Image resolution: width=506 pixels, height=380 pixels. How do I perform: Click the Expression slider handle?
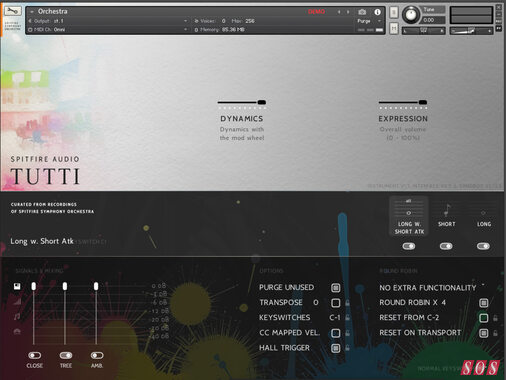pyautogui.click(x=423, y=102)
